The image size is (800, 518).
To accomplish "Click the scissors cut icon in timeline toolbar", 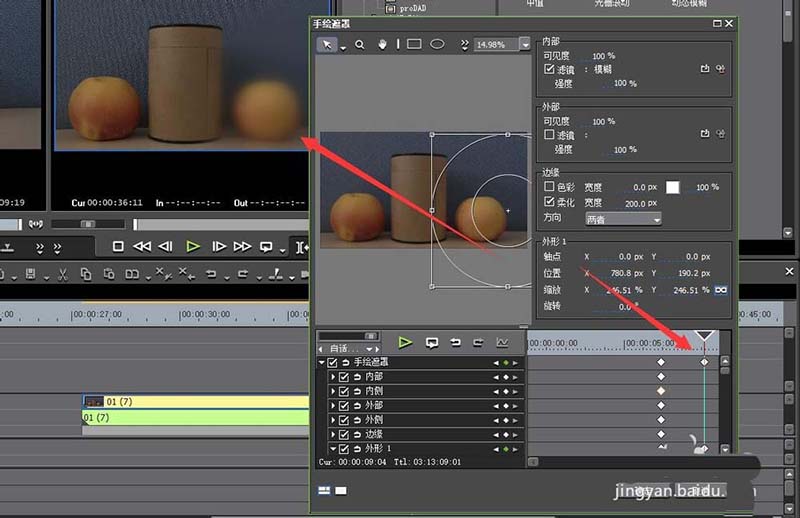I will click(62, 274).
